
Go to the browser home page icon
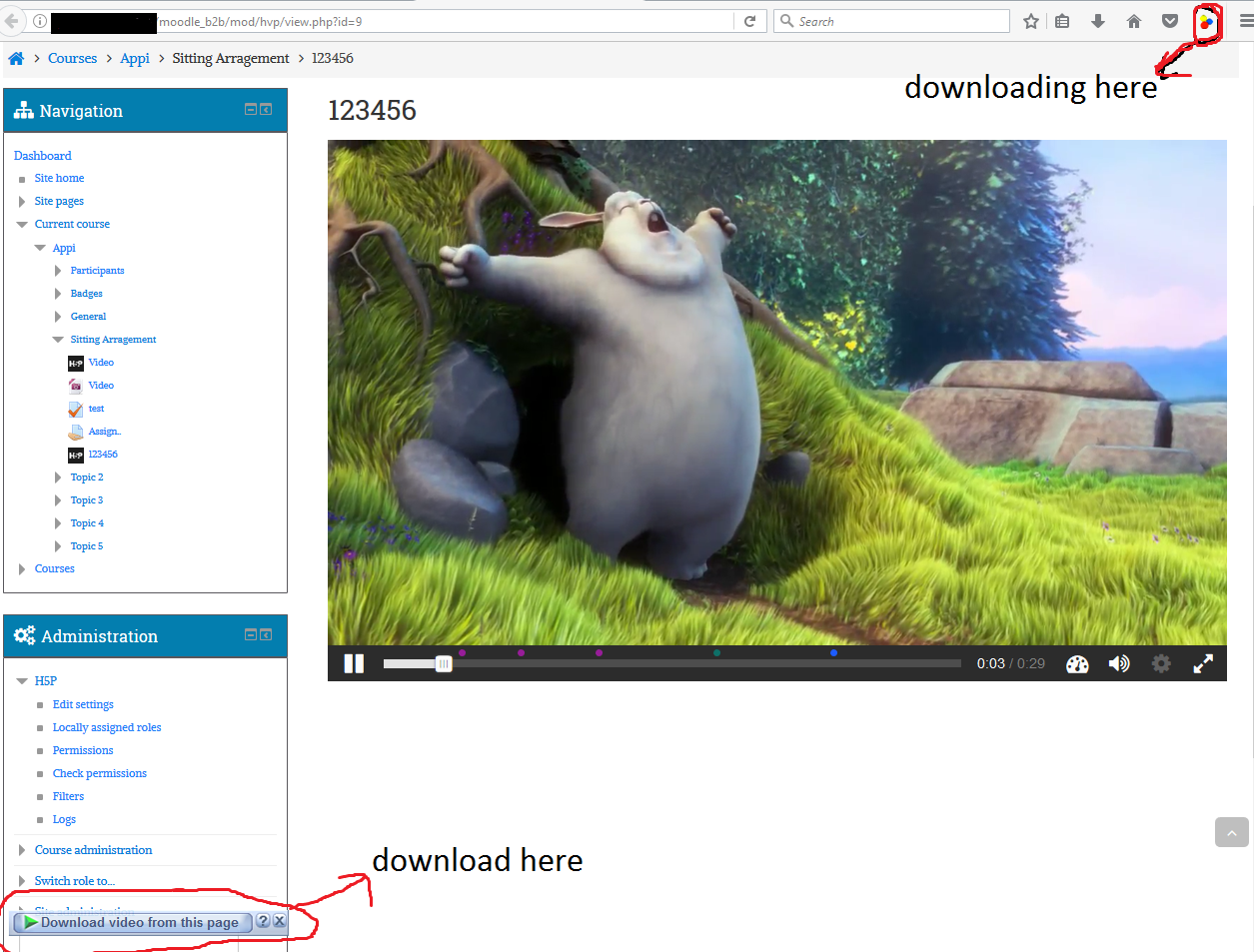coord(1134,21)
